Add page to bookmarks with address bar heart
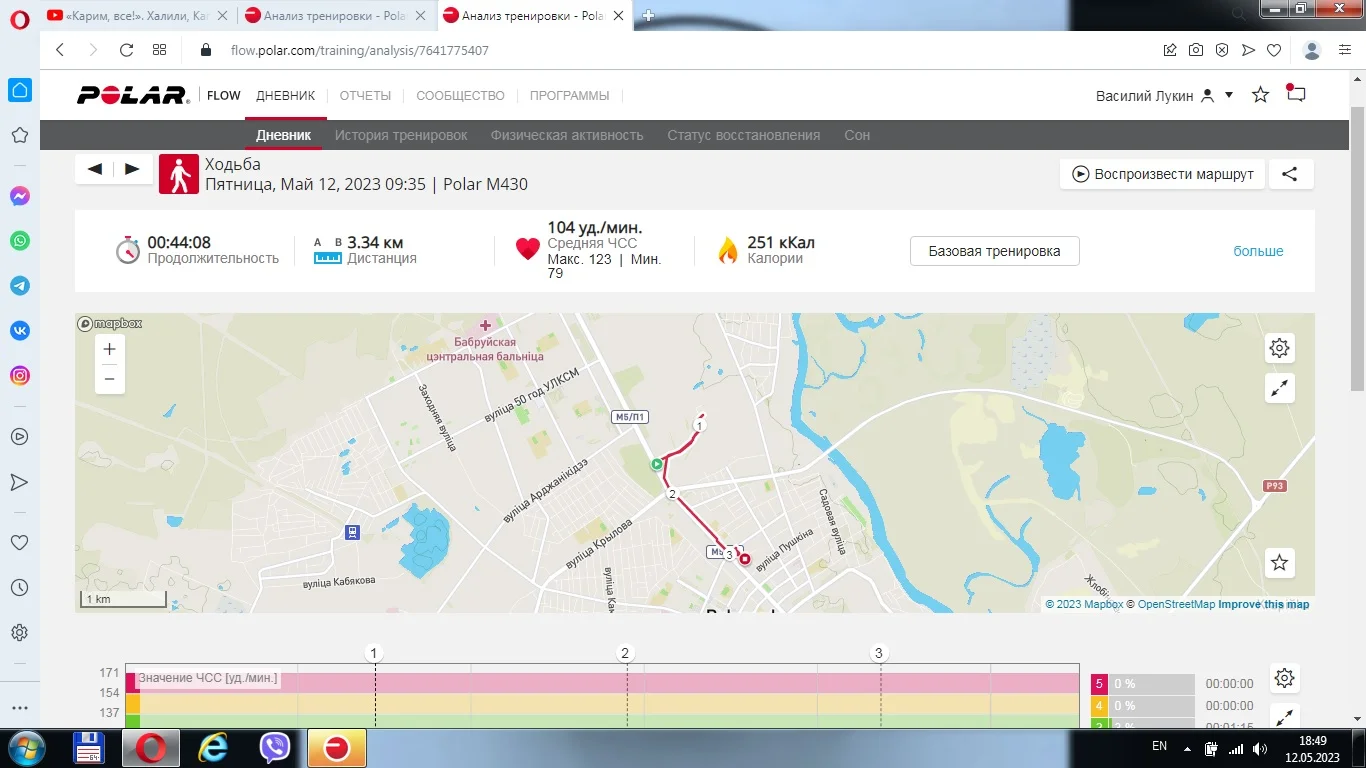The height and width of the screenshot is (768, 1366). [x=1274, y=50]
